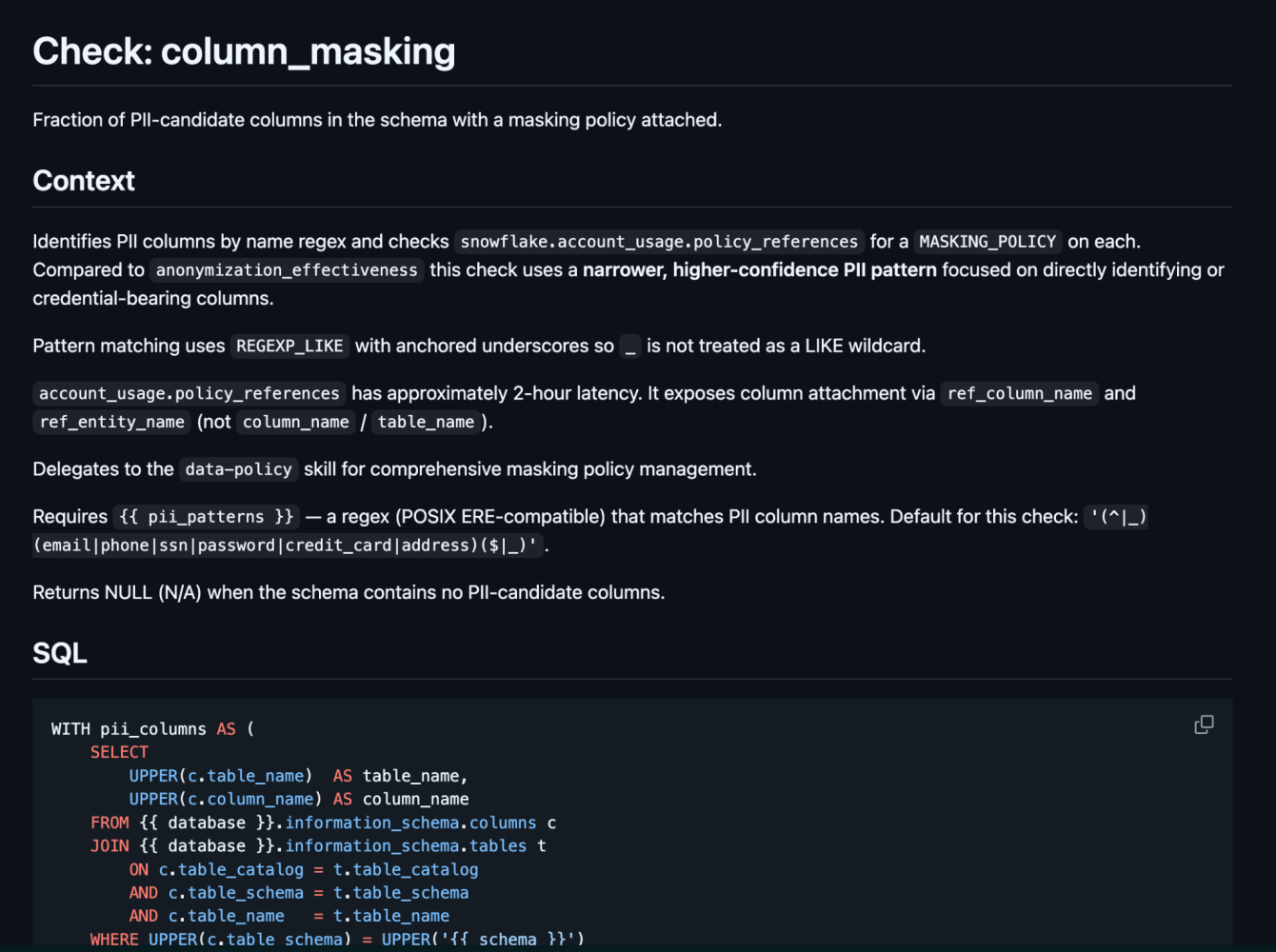Screen dimensions: 1276x952
Task: Click the {{ pii_patterns }} inline code
Action: (x=207, y=517)
